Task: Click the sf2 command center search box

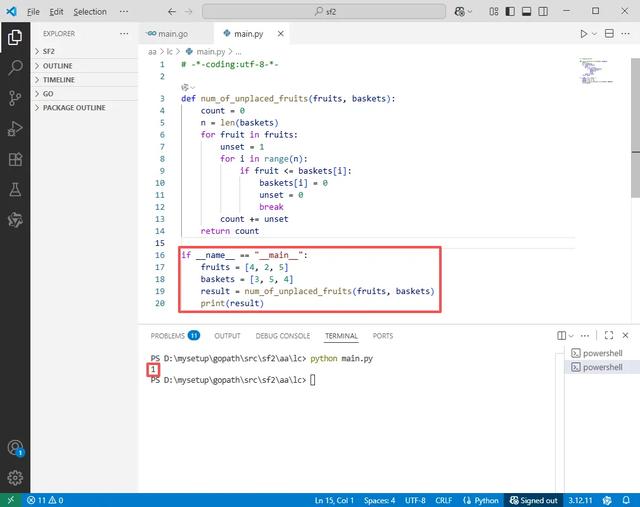Action: tap(324, 11)
